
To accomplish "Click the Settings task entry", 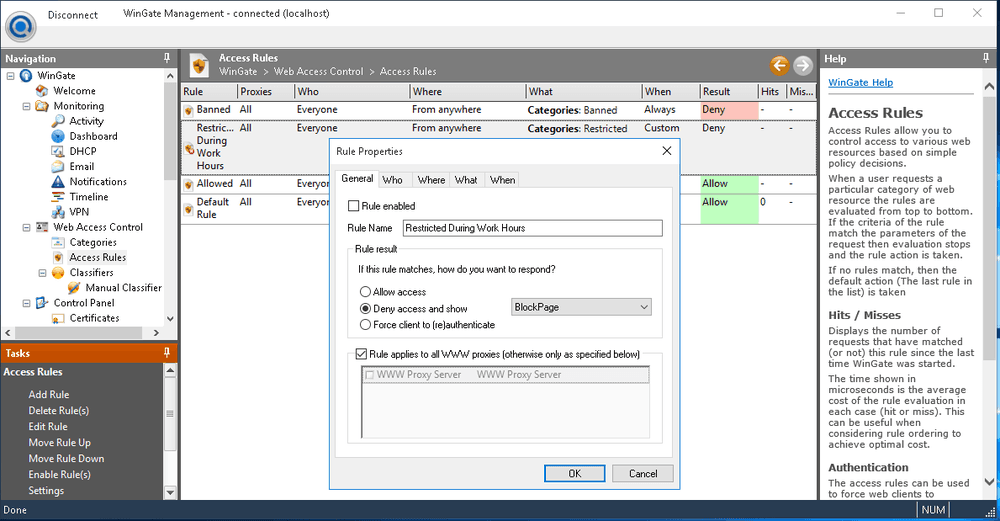I will 46,490.
